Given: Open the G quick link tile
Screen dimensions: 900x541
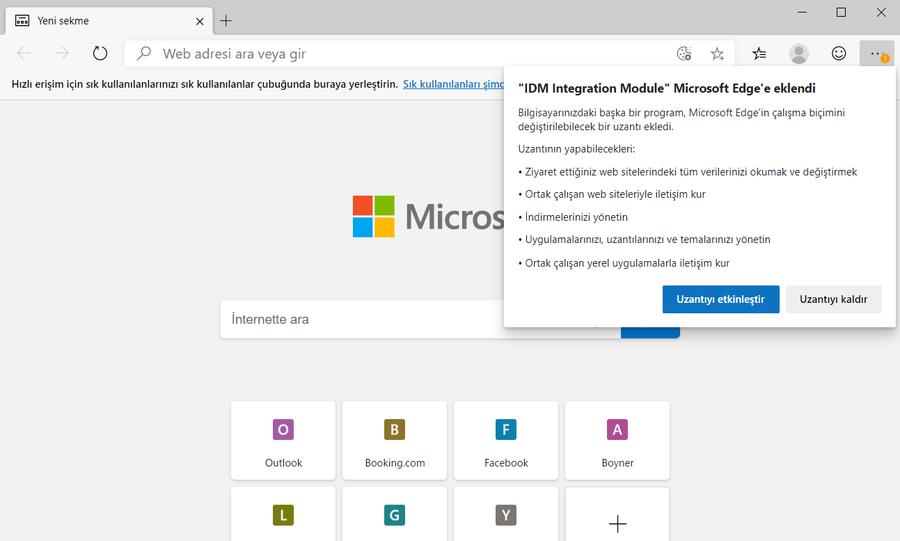Looking at the screenshot, I should (394, 515).
